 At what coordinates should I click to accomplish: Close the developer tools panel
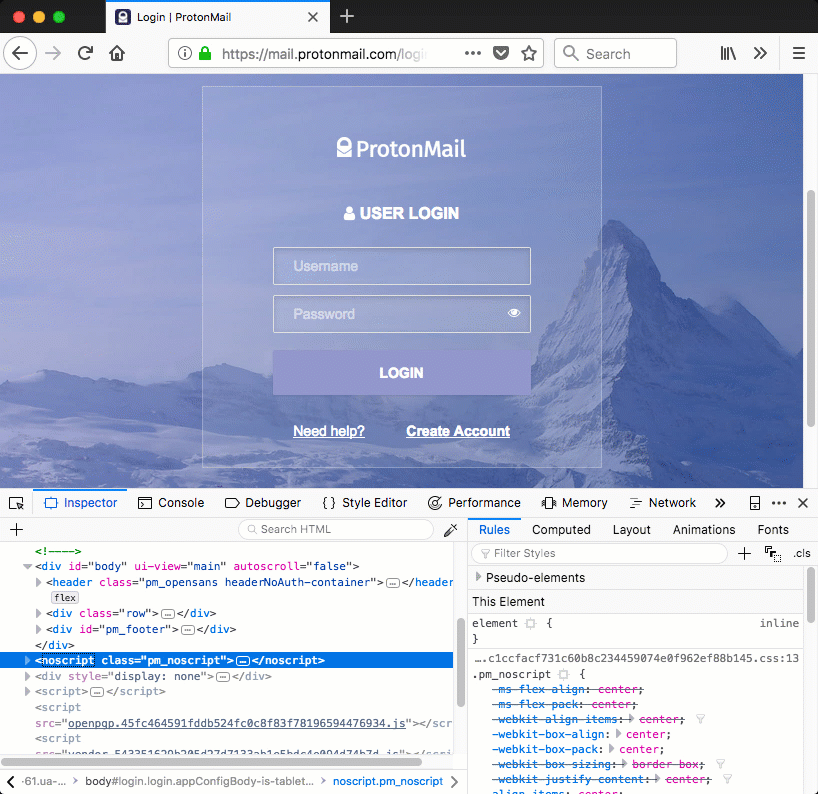tap(803, 503)
